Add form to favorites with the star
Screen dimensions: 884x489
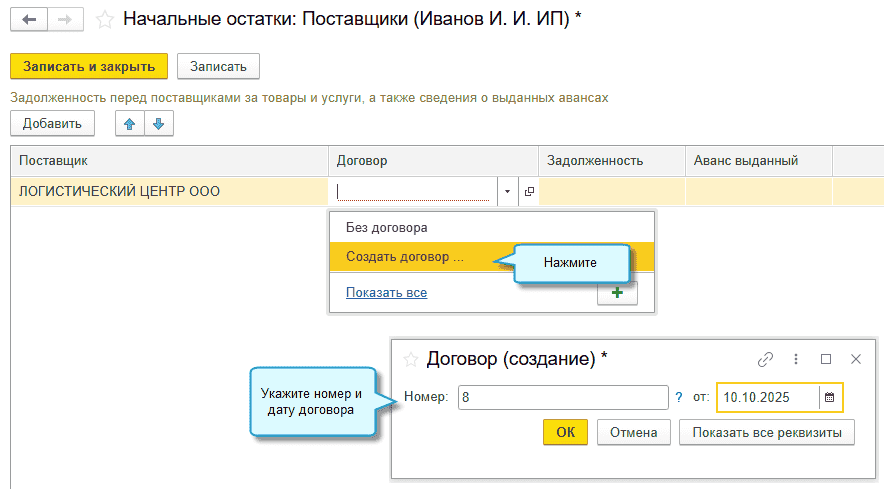point(103,19)
